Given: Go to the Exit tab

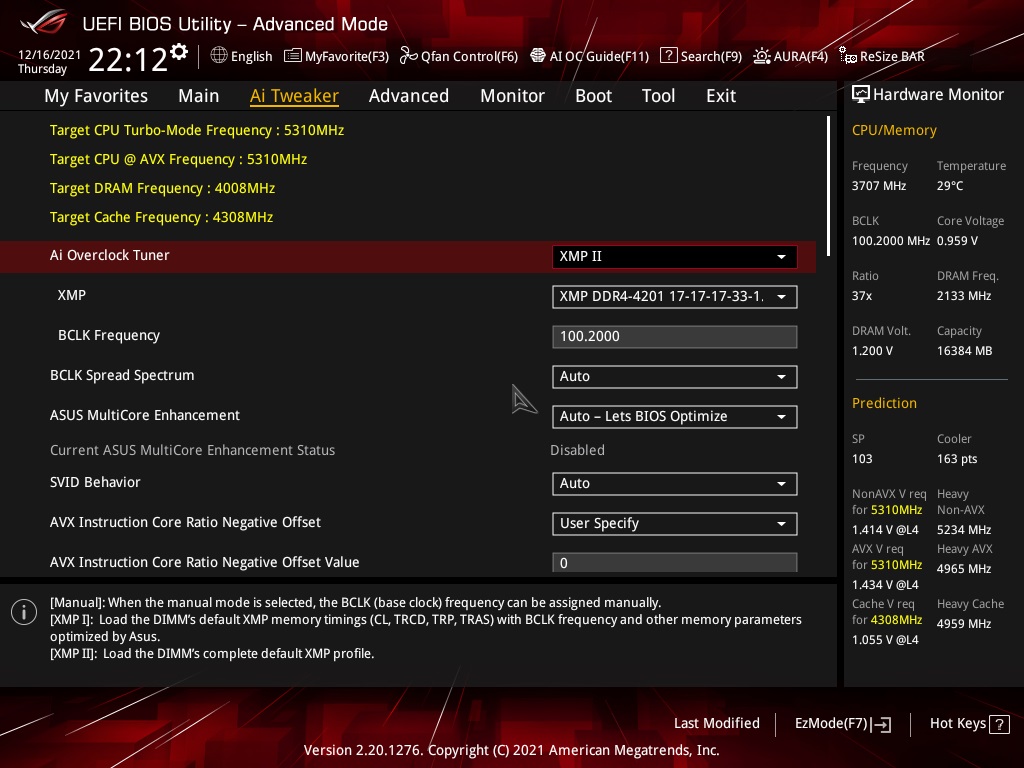Looking at the screenshot, I should click(x=721, y=96).
